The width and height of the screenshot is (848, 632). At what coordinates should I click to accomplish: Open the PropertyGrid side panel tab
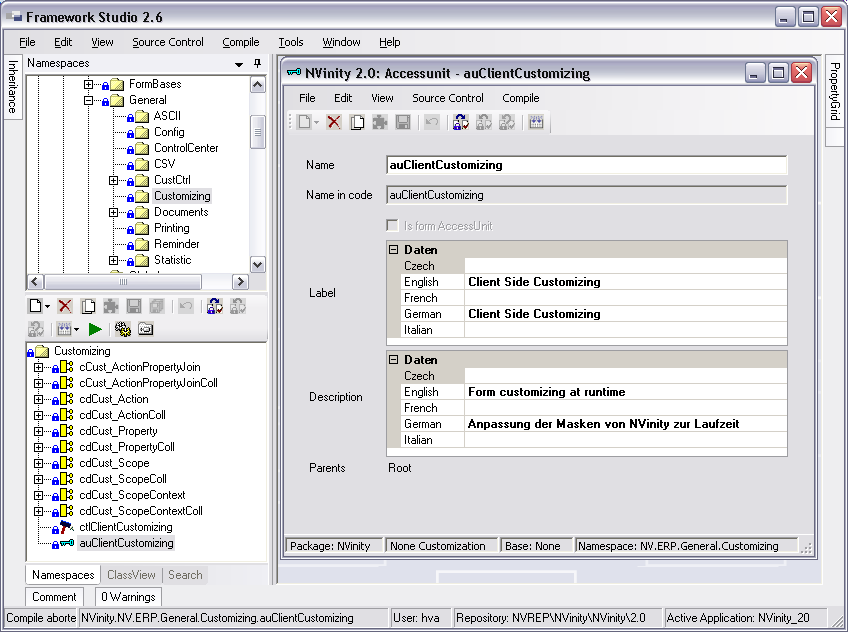834,91
